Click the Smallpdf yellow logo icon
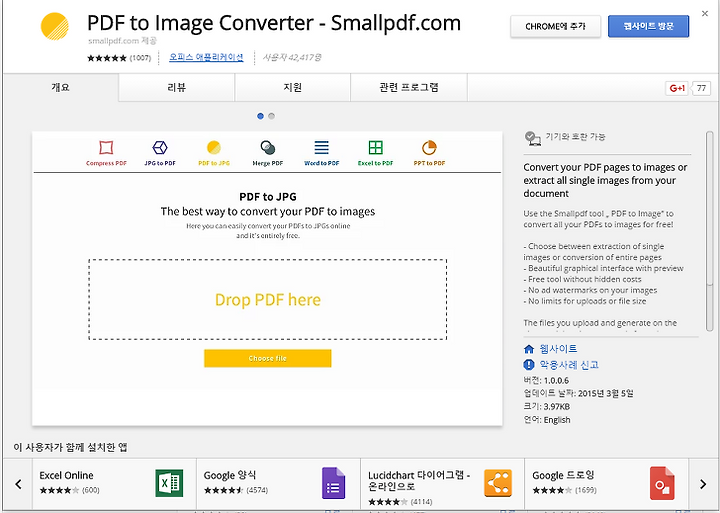The width and height of the screenshot is (720, 513). tap(55, 26)
